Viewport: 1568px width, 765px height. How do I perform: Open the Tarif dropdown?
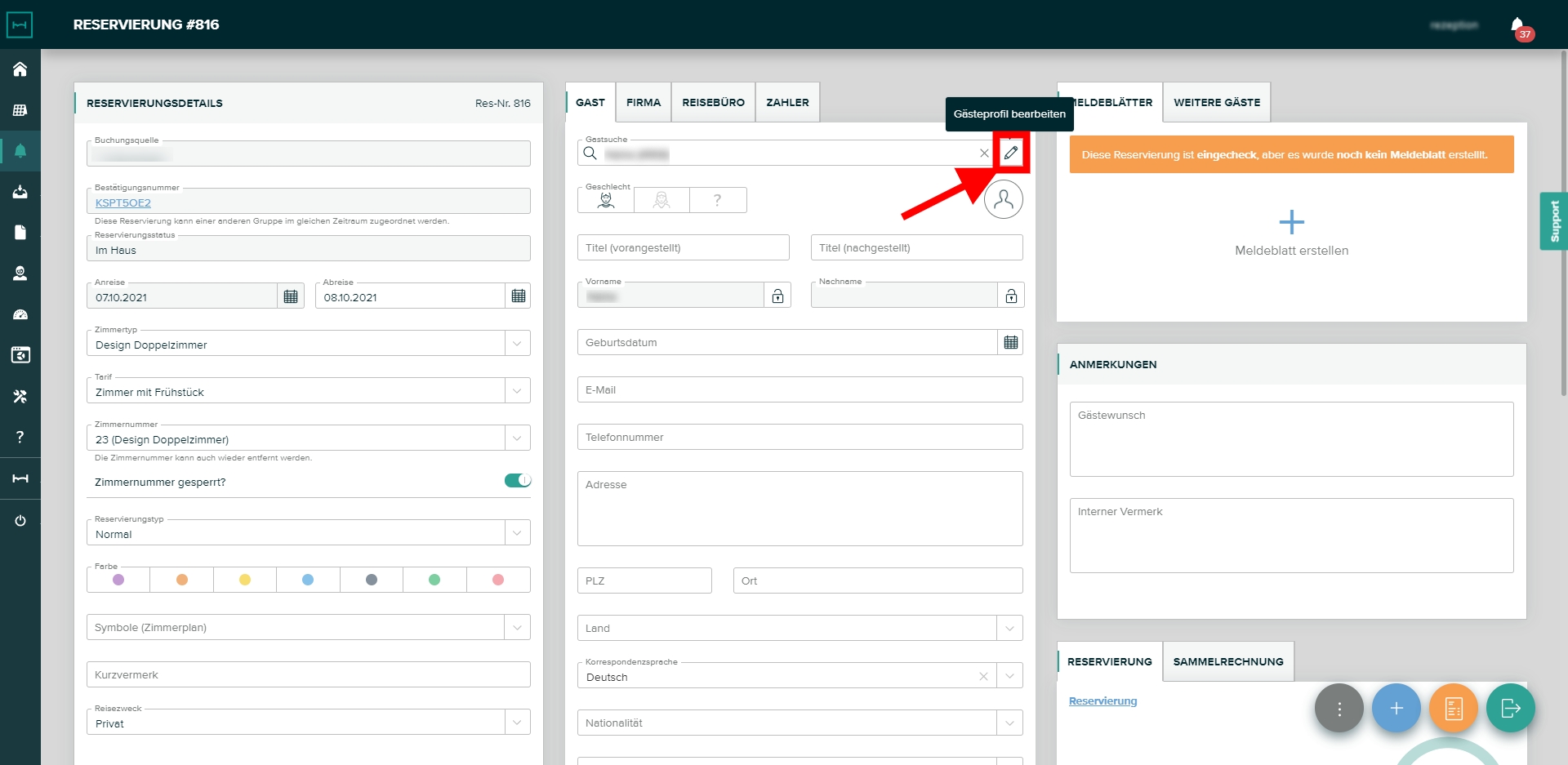pyautogui.click(x=517, y=391)
